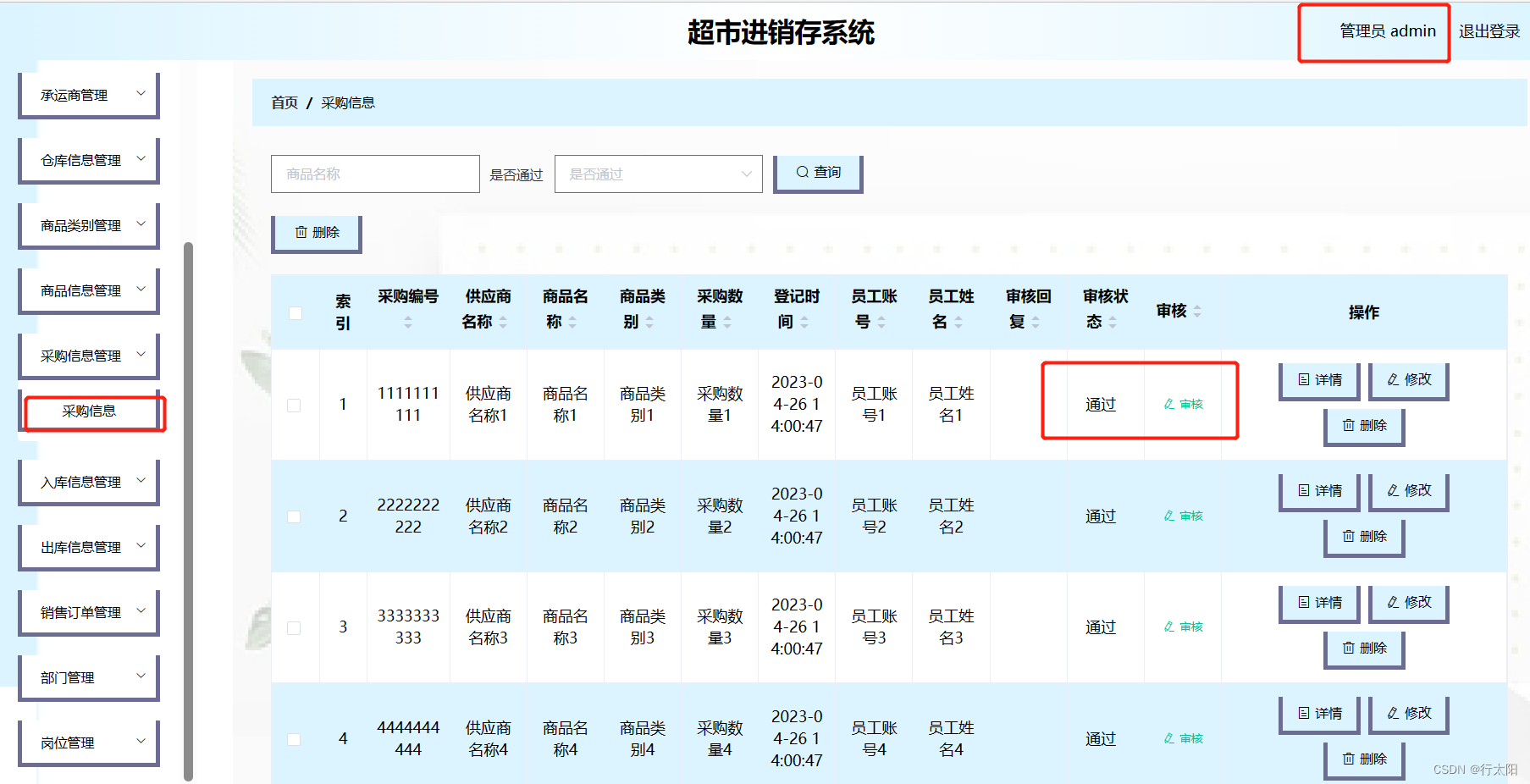The image size is (1530, 784).
Task: Expand the 部门管理 menu
Action: (89, 677)
